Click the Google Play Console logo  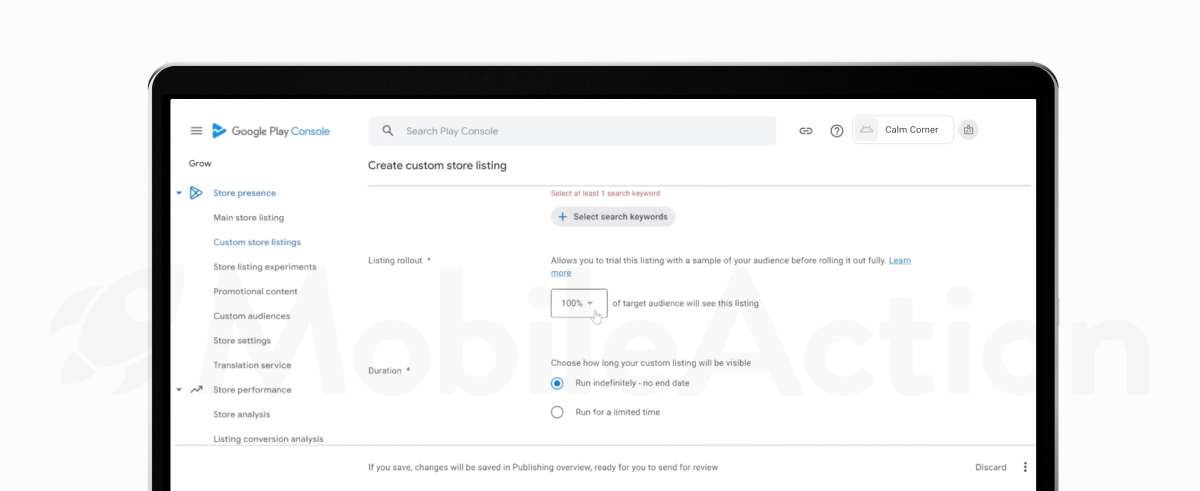tap(270, 131)
